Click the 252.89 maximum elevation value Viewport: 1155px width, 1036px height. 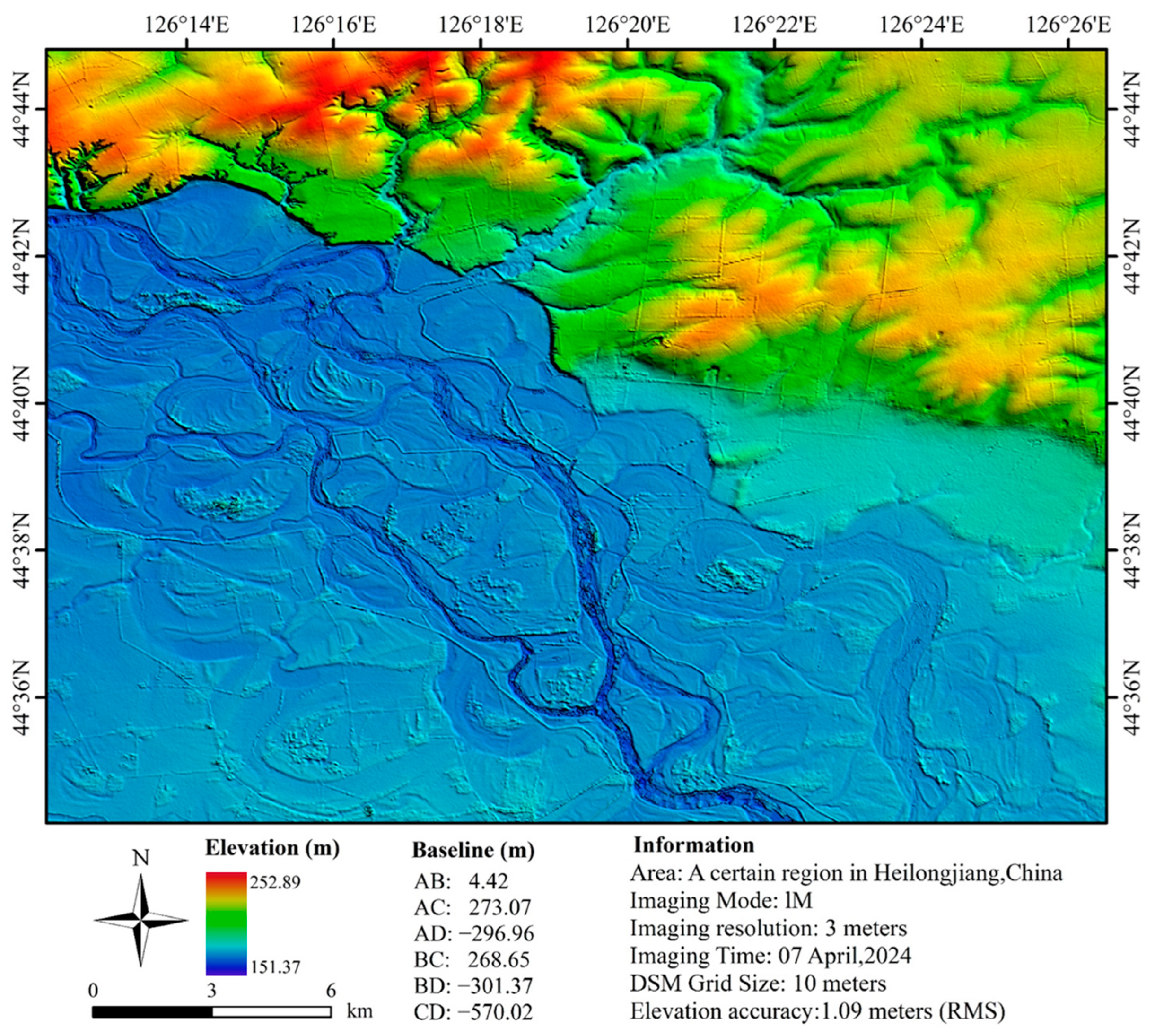pyautogui.click(x=274, y=882)
